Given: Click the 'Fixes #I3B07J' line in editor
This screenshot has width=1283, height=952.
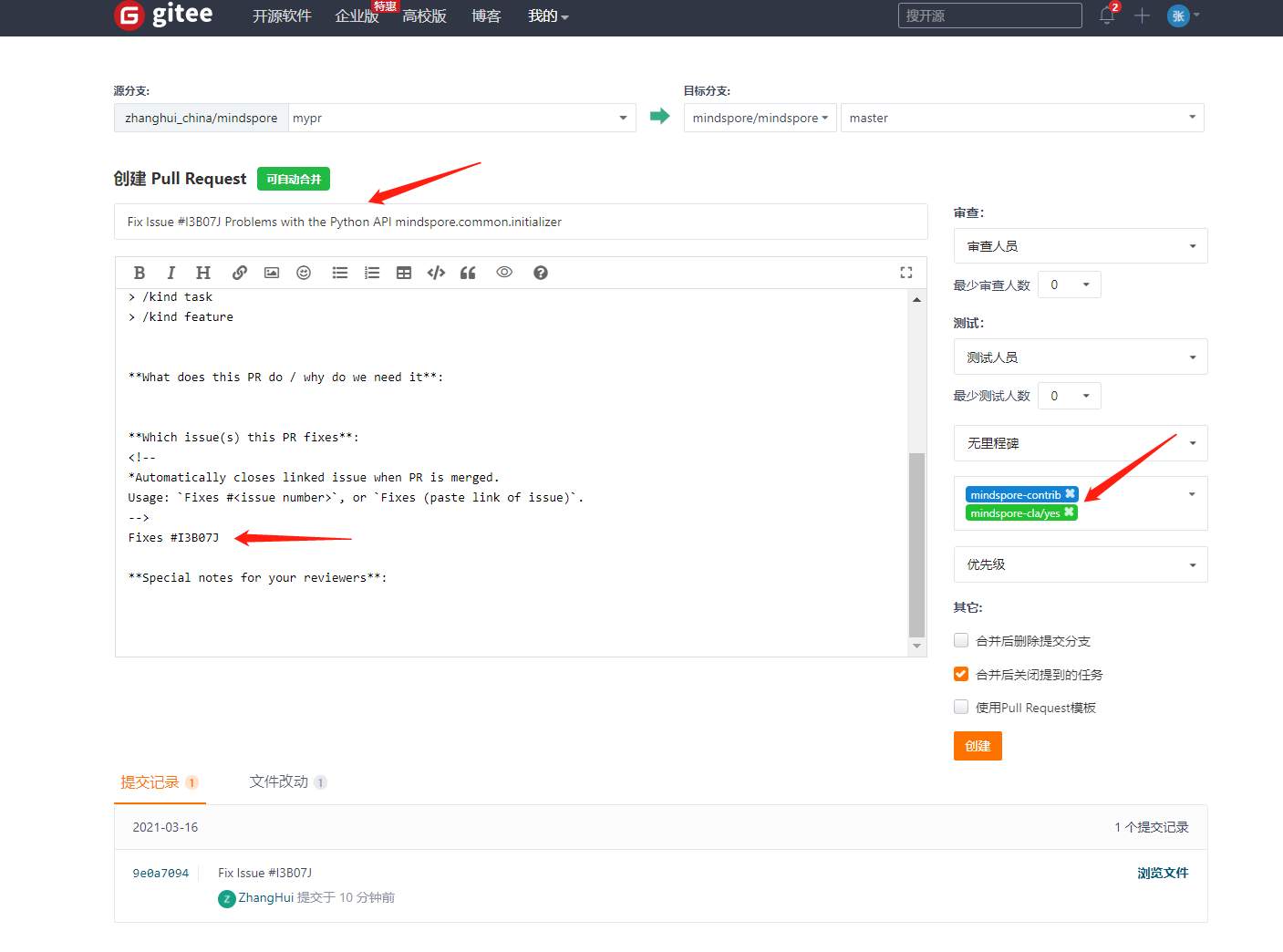Looking at the screenshot, I should click(173, 537).
